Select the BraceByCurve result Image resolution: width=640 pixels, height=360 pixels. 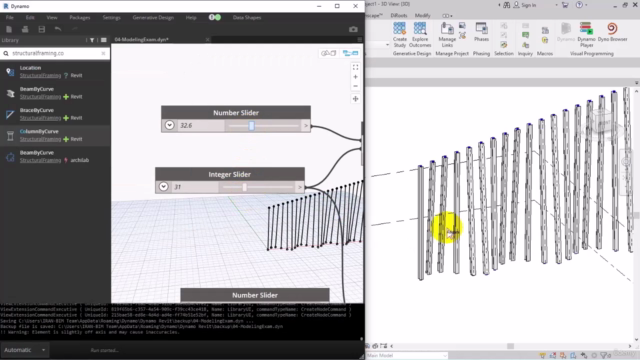click(55, 114)
